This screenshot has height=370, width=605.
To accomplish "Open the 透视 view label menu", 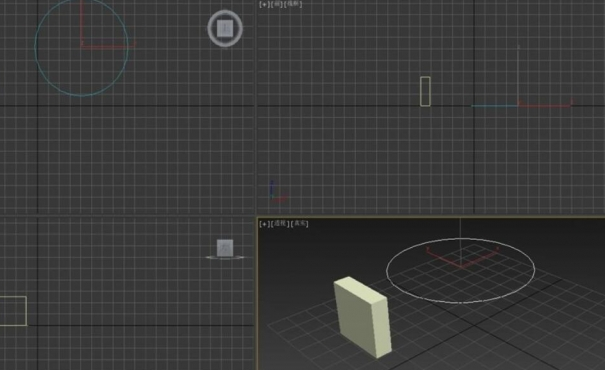I will pyautogui.click(x=280, y=224).
